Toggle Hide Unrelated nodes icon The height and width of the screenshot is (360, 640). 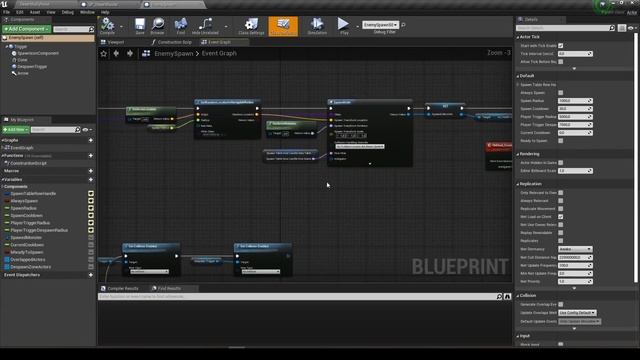(205, 24)
